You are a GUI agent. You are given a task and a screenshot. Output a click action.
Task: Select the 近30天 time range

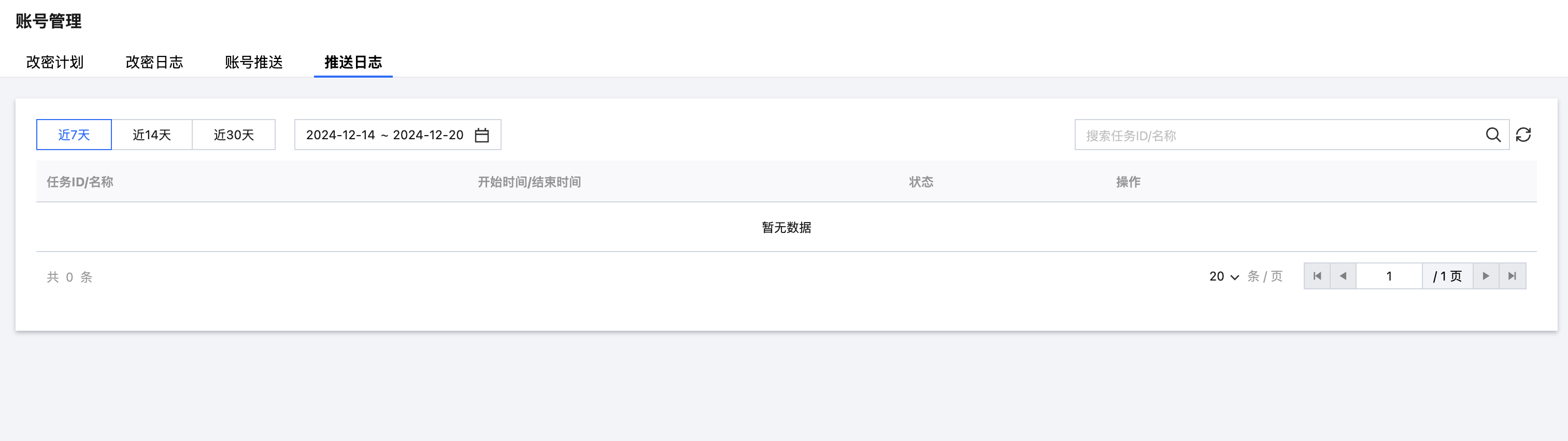(x=234, y=135)
